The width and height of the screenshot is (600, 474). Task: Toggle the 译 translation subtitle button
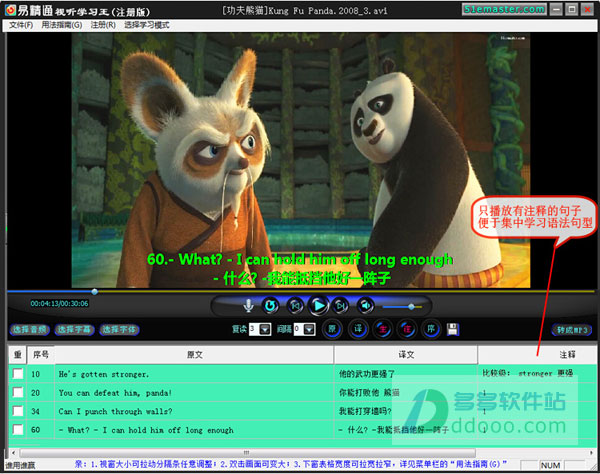coord(358,329)
